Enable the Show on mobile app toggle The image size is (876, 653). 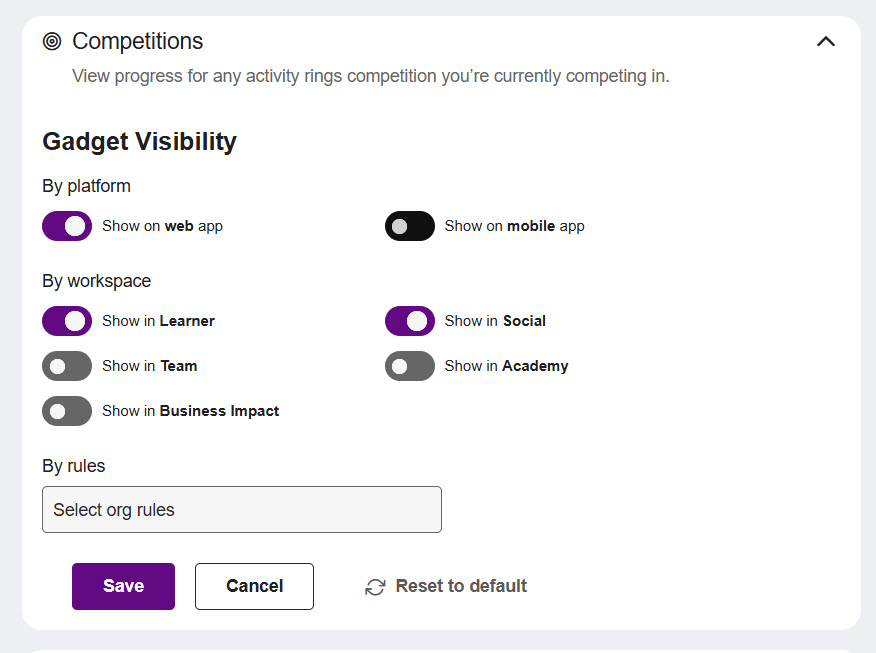pyautogui.click(x=410, y=226)
